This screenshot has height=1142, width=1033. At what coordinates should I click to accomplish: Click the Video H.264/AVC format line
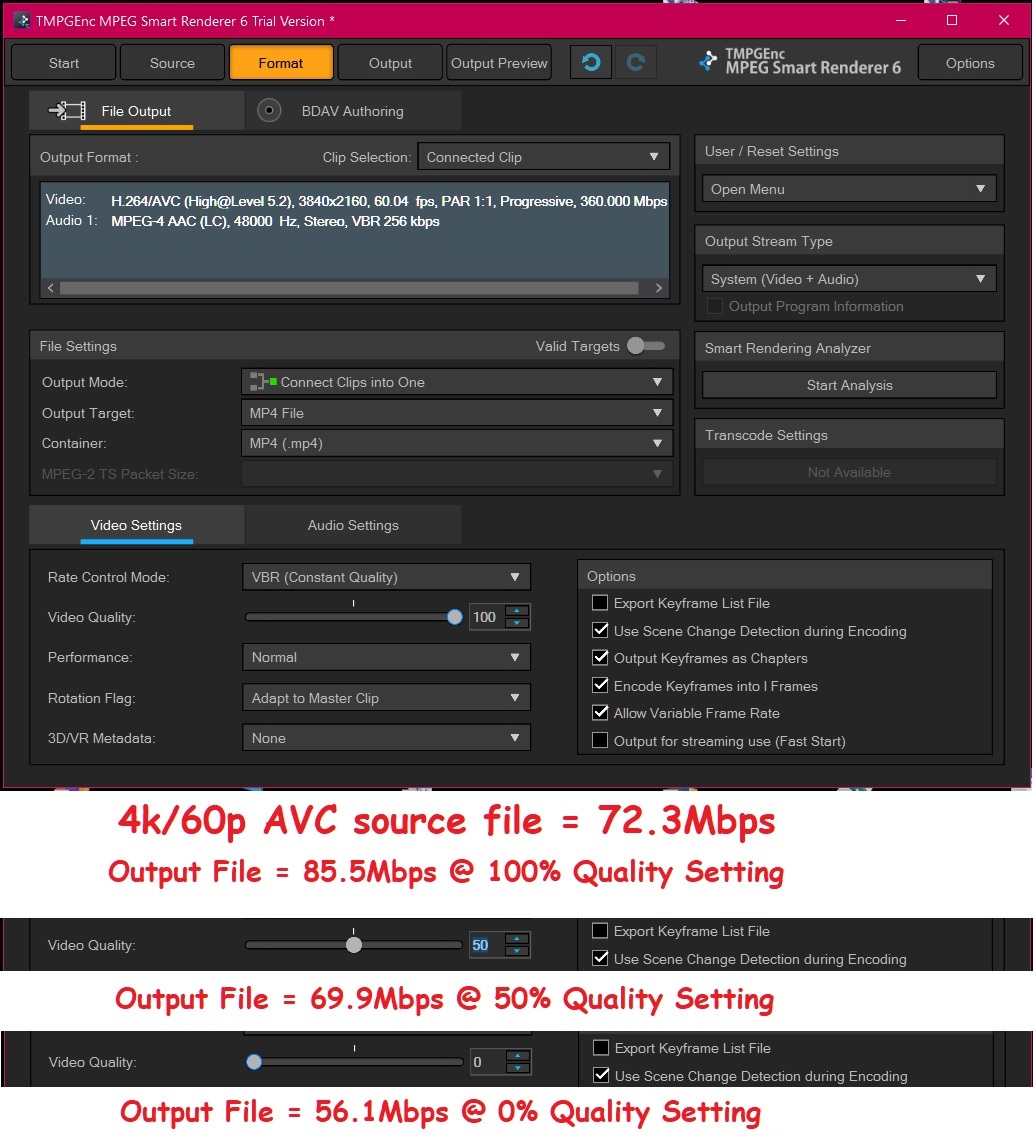click(356, 200)
